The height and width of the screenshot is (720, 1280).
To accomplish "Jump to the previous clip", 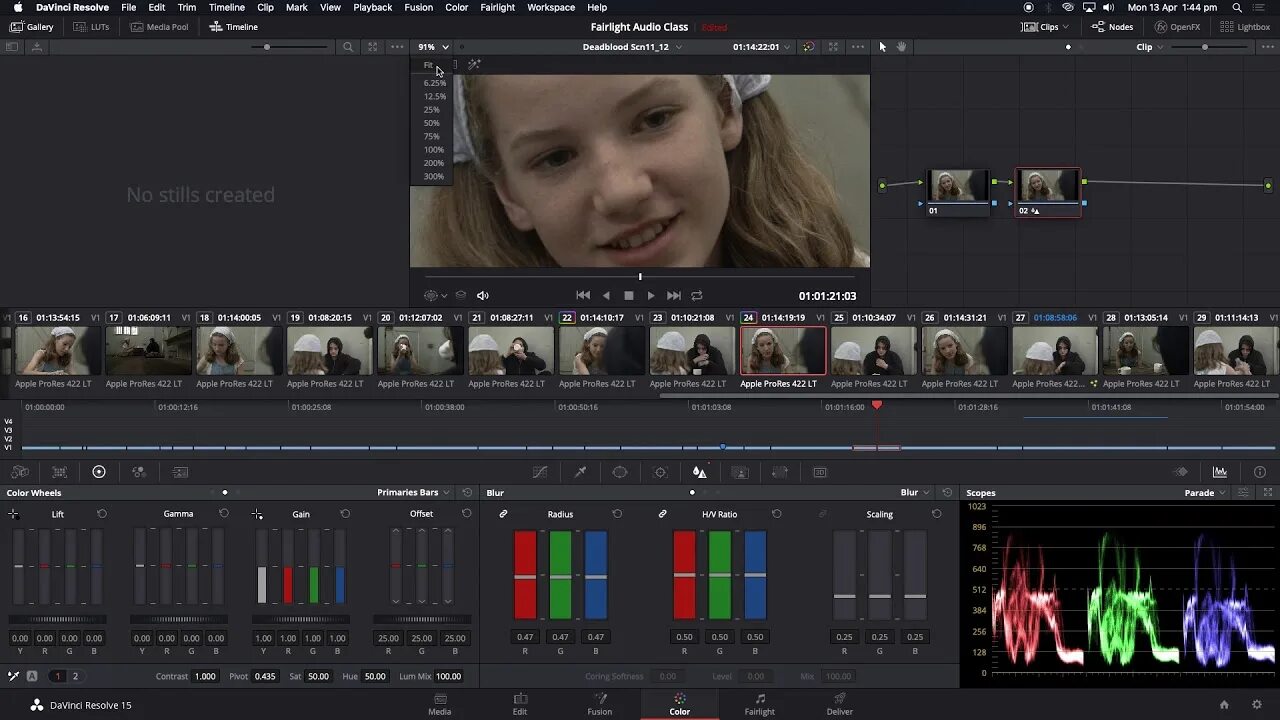I will pos(583,295).
